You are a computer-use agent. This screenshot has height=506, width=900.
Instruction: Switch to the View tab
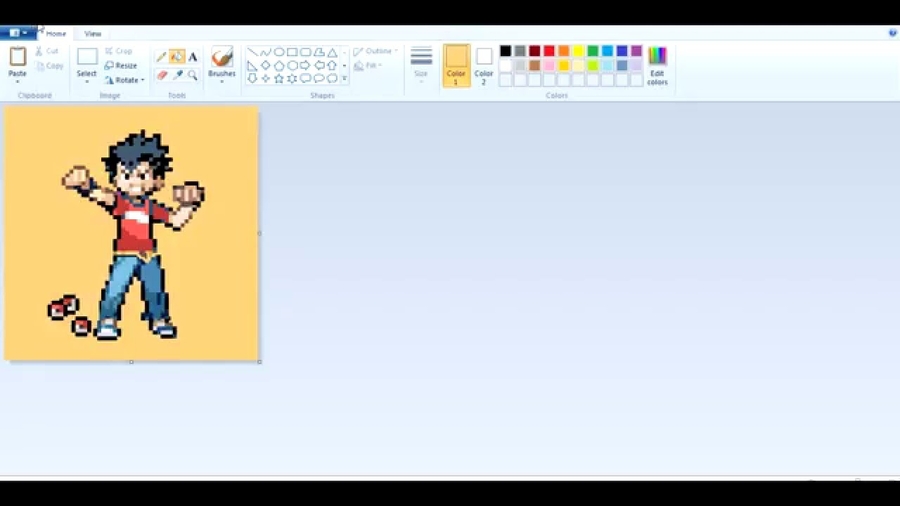(92, 33)
